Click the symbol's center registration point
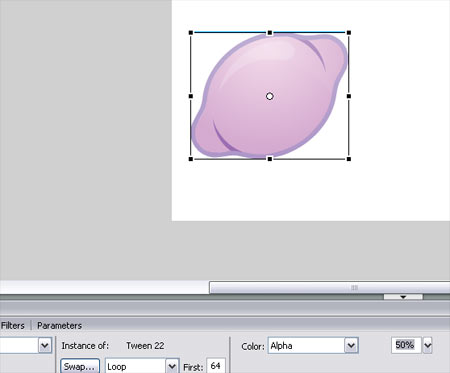The width and height of the screenshot is (450, 373). click(x=270, y=96)
